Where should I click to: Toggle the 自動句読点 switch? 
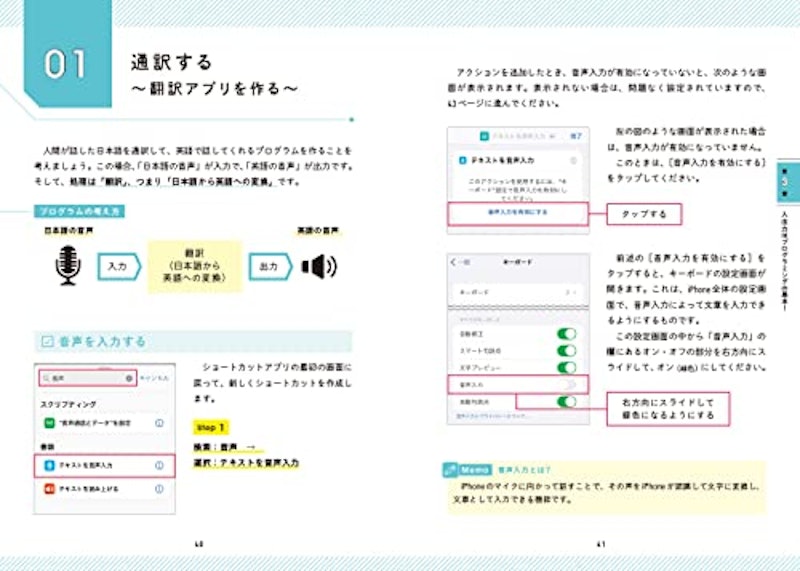(566, 402)
